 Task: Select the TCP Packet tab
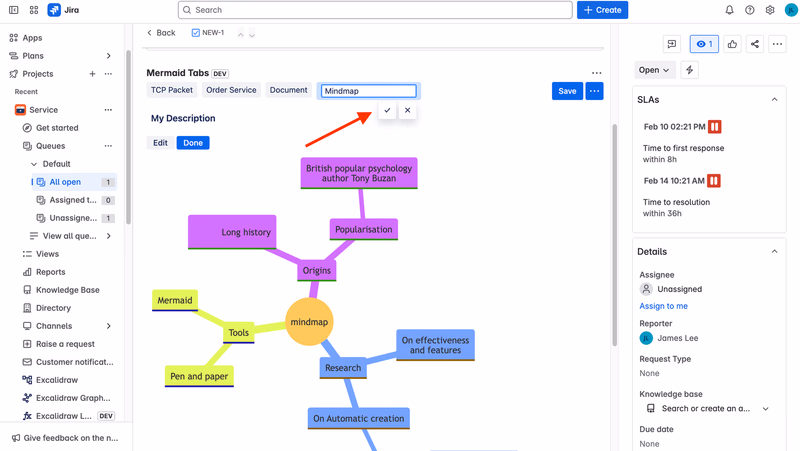pyautogui.click(x=172, y=90)
